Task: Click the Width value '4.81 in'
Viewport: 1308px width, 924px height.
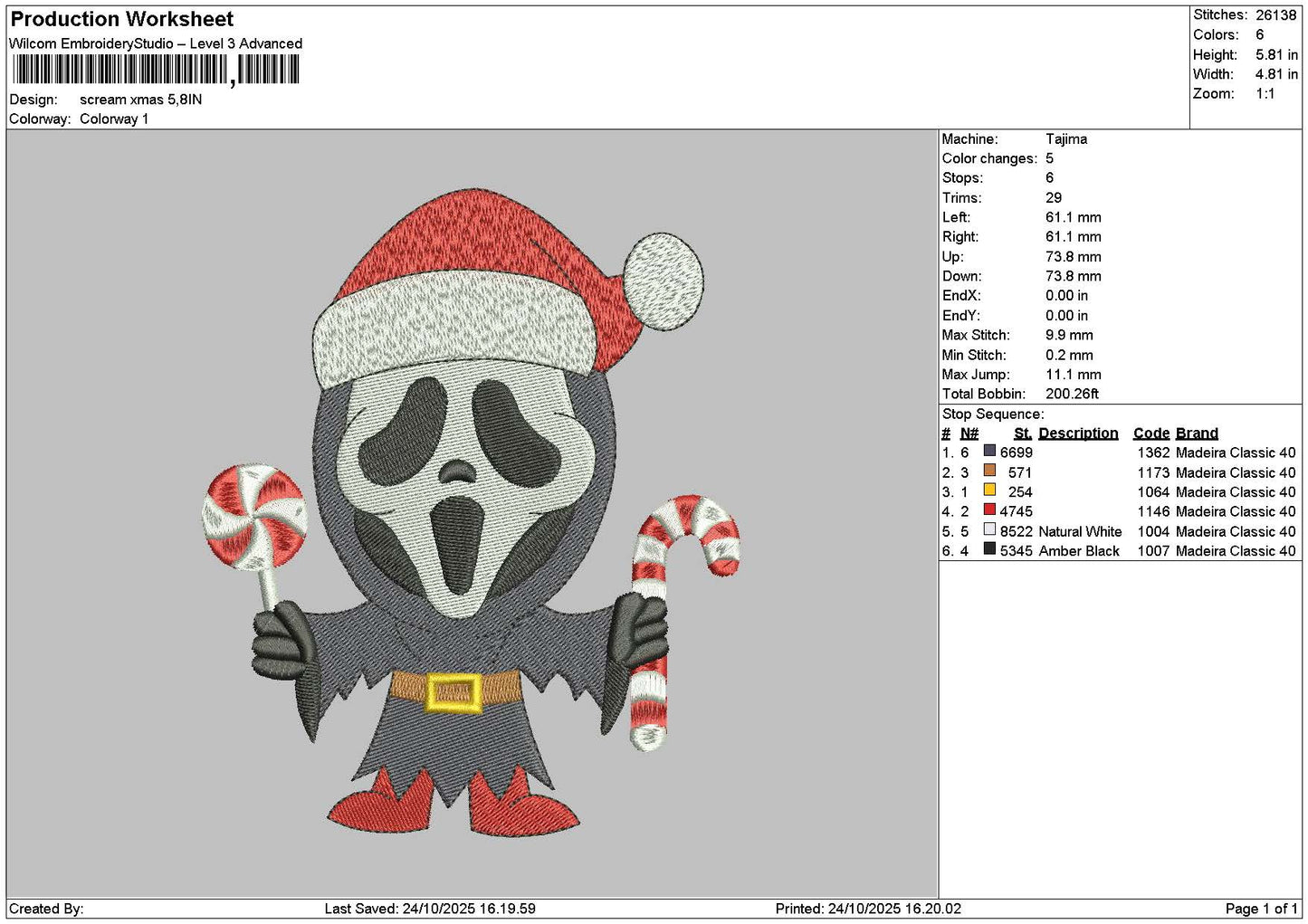Action: 1276,74
